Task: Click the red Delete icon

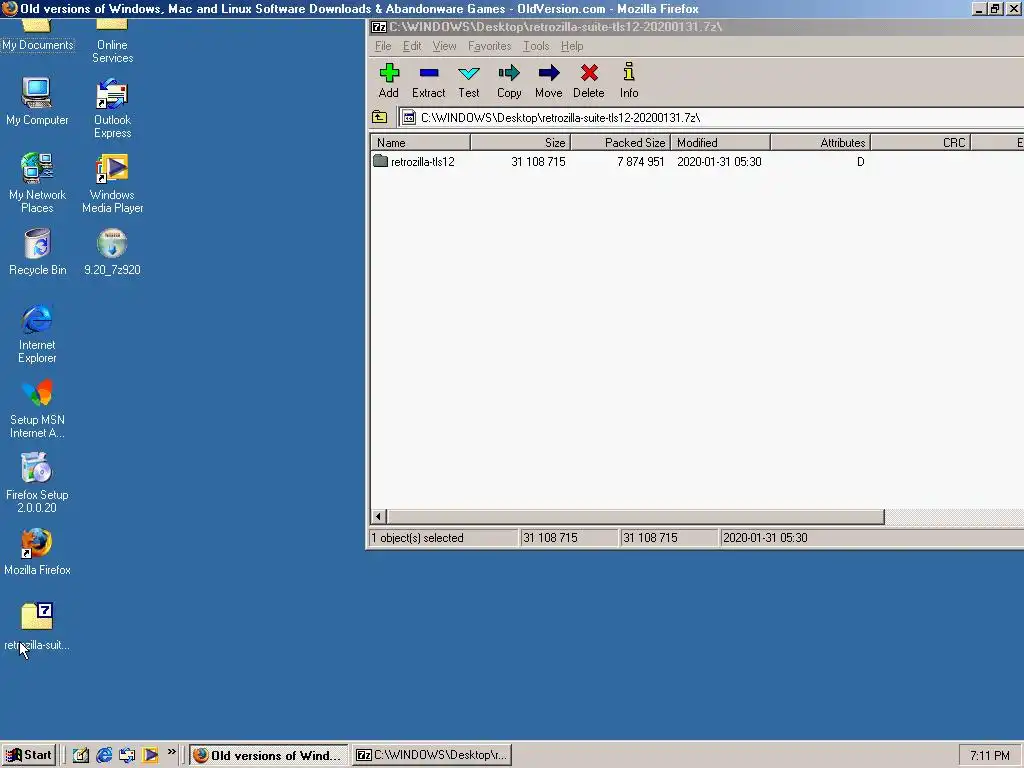Action: point(589,73)
